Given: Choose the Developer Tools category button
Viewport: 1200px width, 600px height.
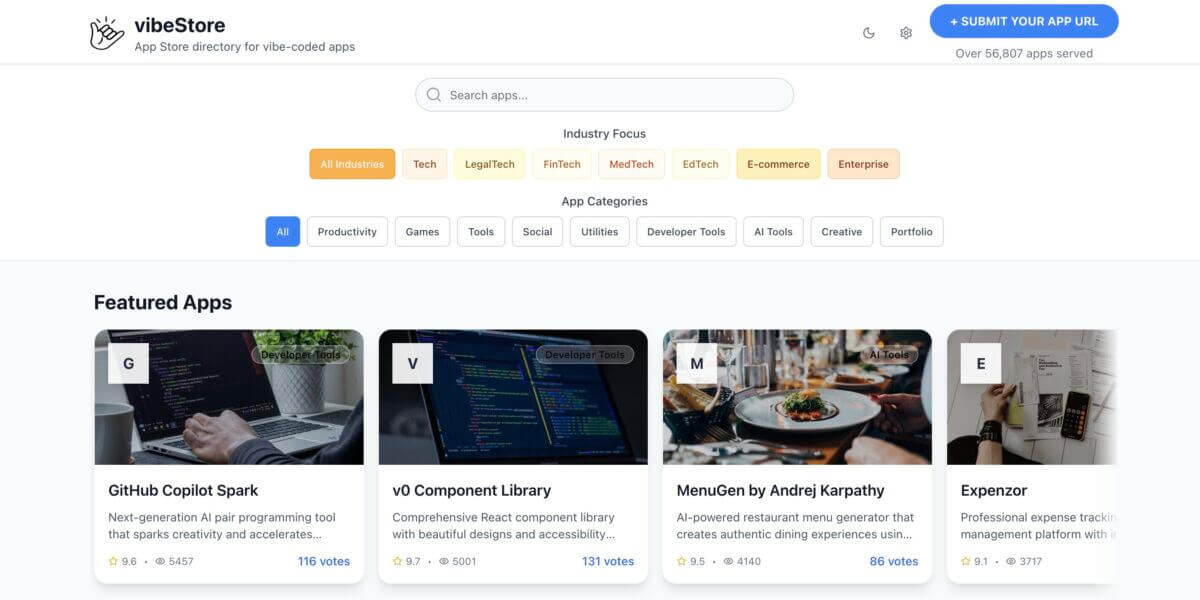Looking at the screenshot, I should (686, 232).
